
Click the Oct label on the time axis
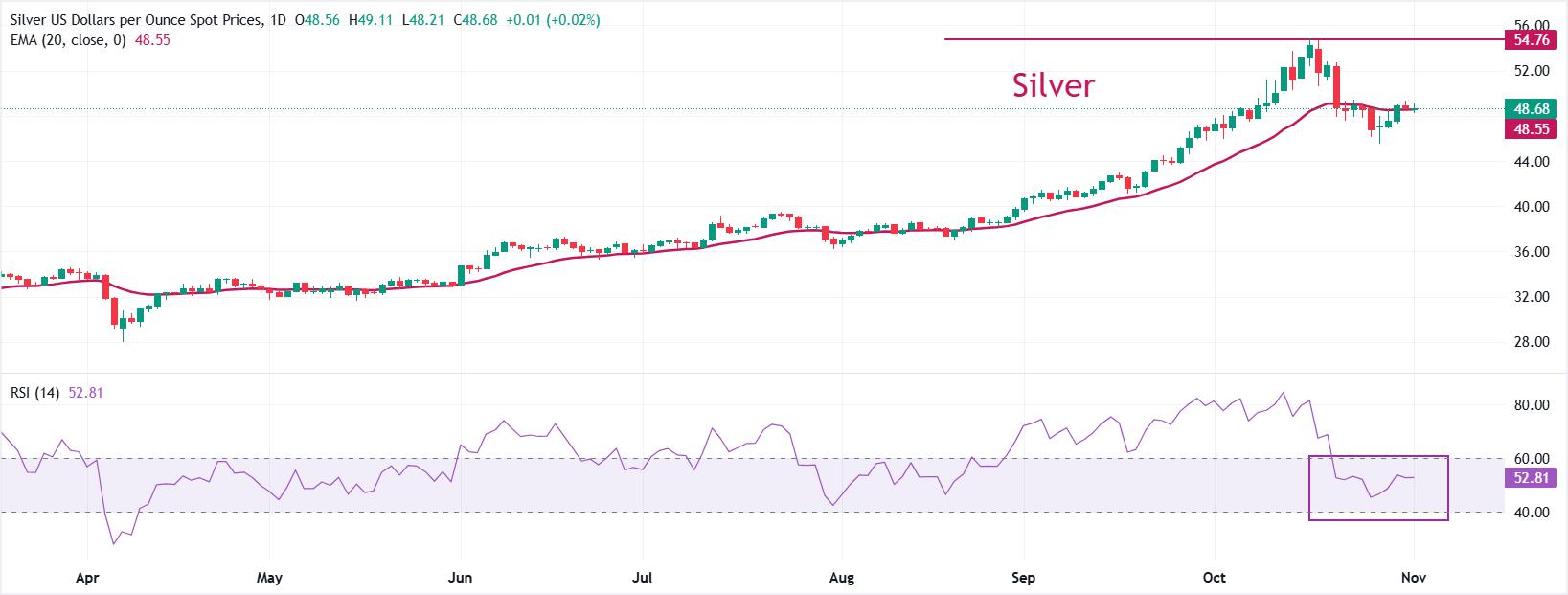(1215, 578)
